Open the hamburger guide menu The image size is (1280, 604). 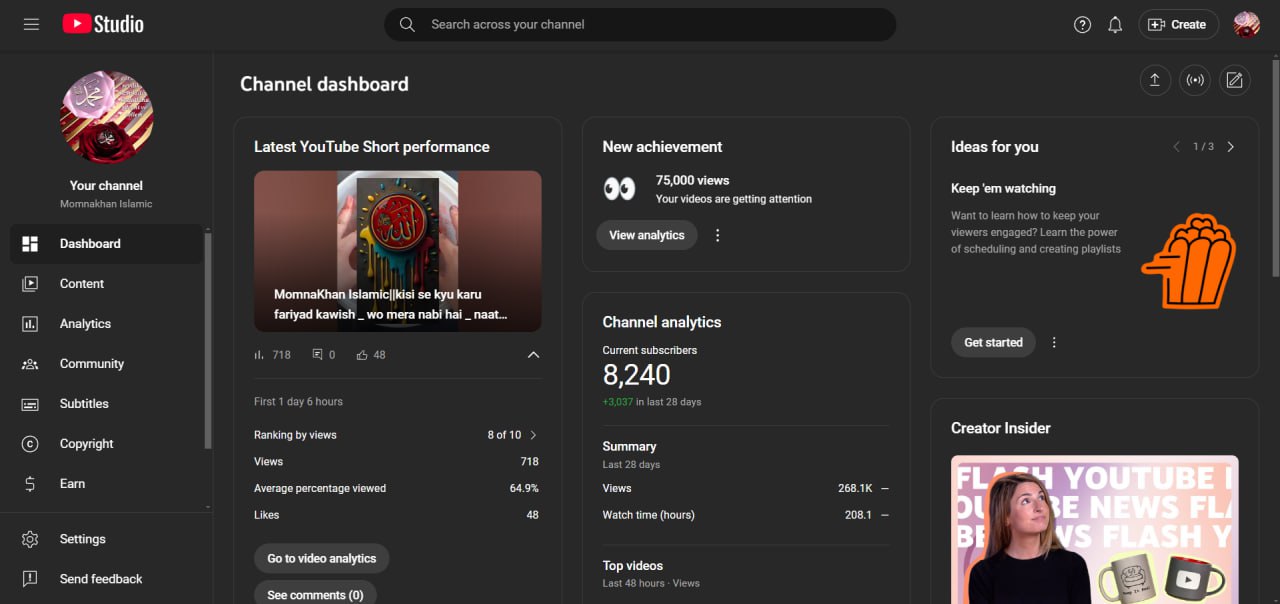[x=31, y=24]
